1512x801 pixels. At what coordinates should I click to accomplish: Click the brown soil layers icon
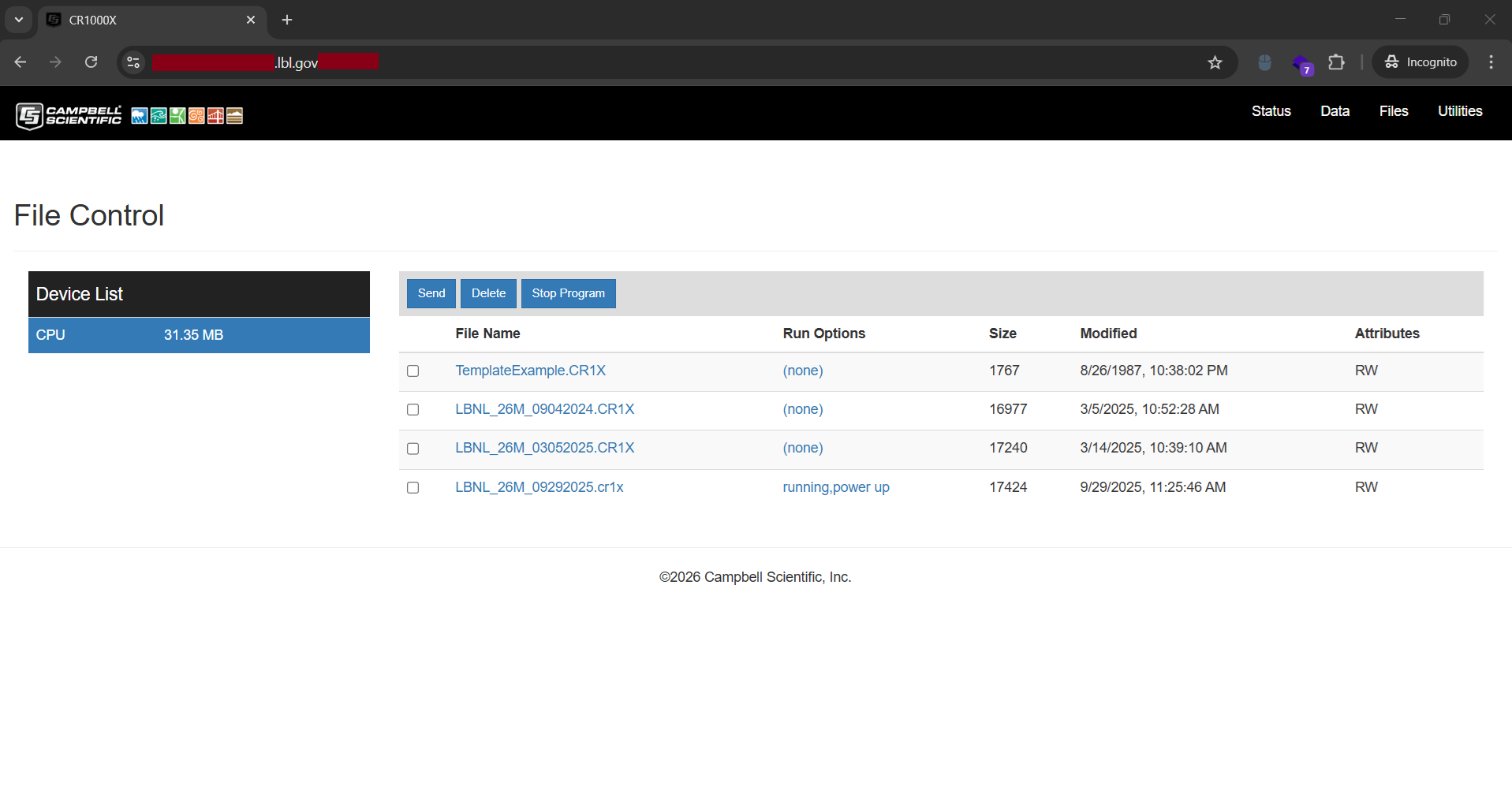234,115
